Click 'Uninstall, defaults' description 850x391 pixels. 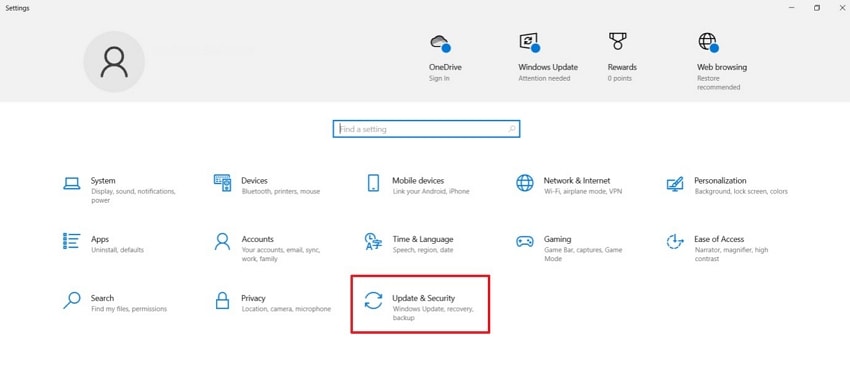point(117,250)
